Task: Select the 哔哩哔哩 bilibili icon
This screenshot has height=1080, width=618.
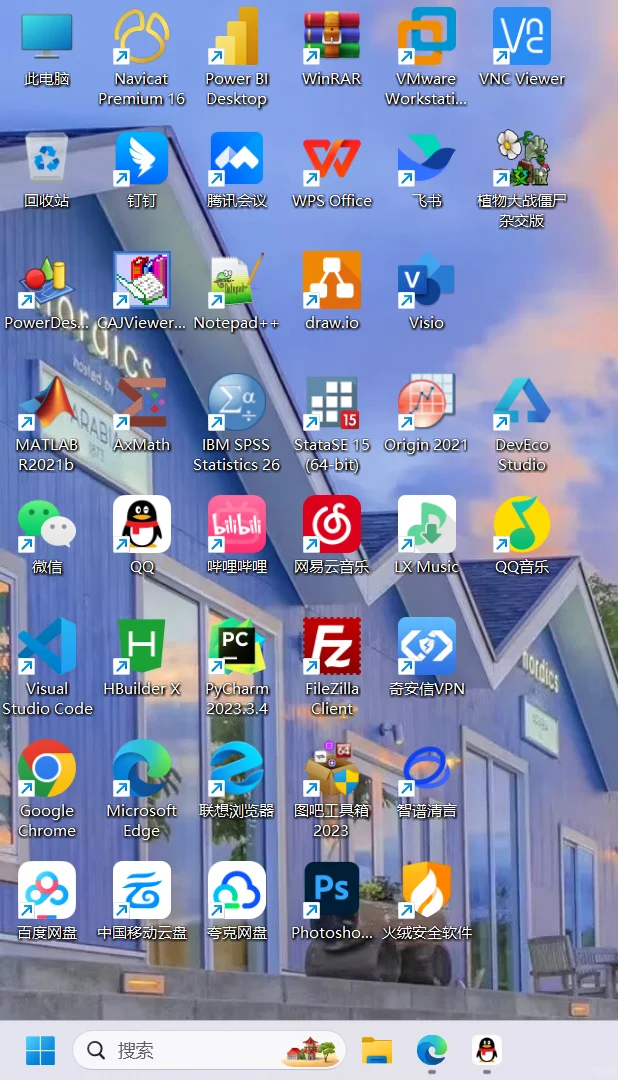Action: click(237, 524)
